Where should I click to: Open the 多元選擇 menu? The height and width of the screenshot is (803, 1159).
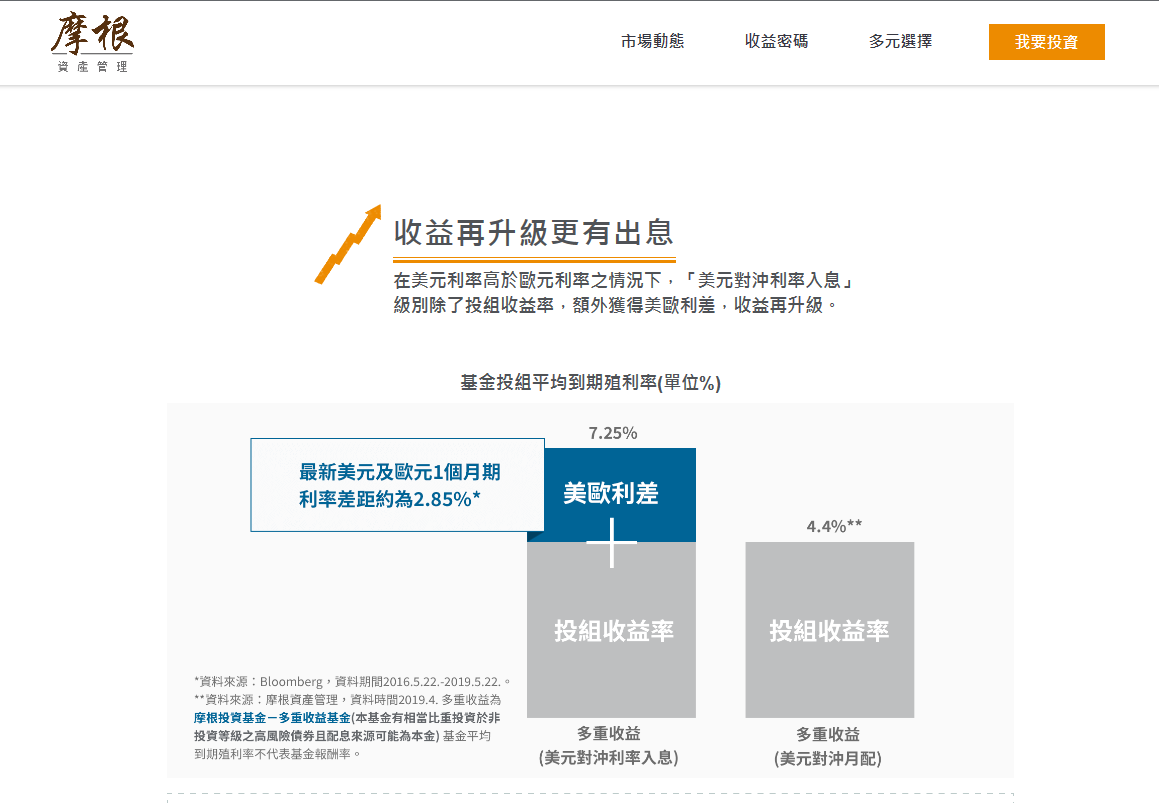coord(899,42)
